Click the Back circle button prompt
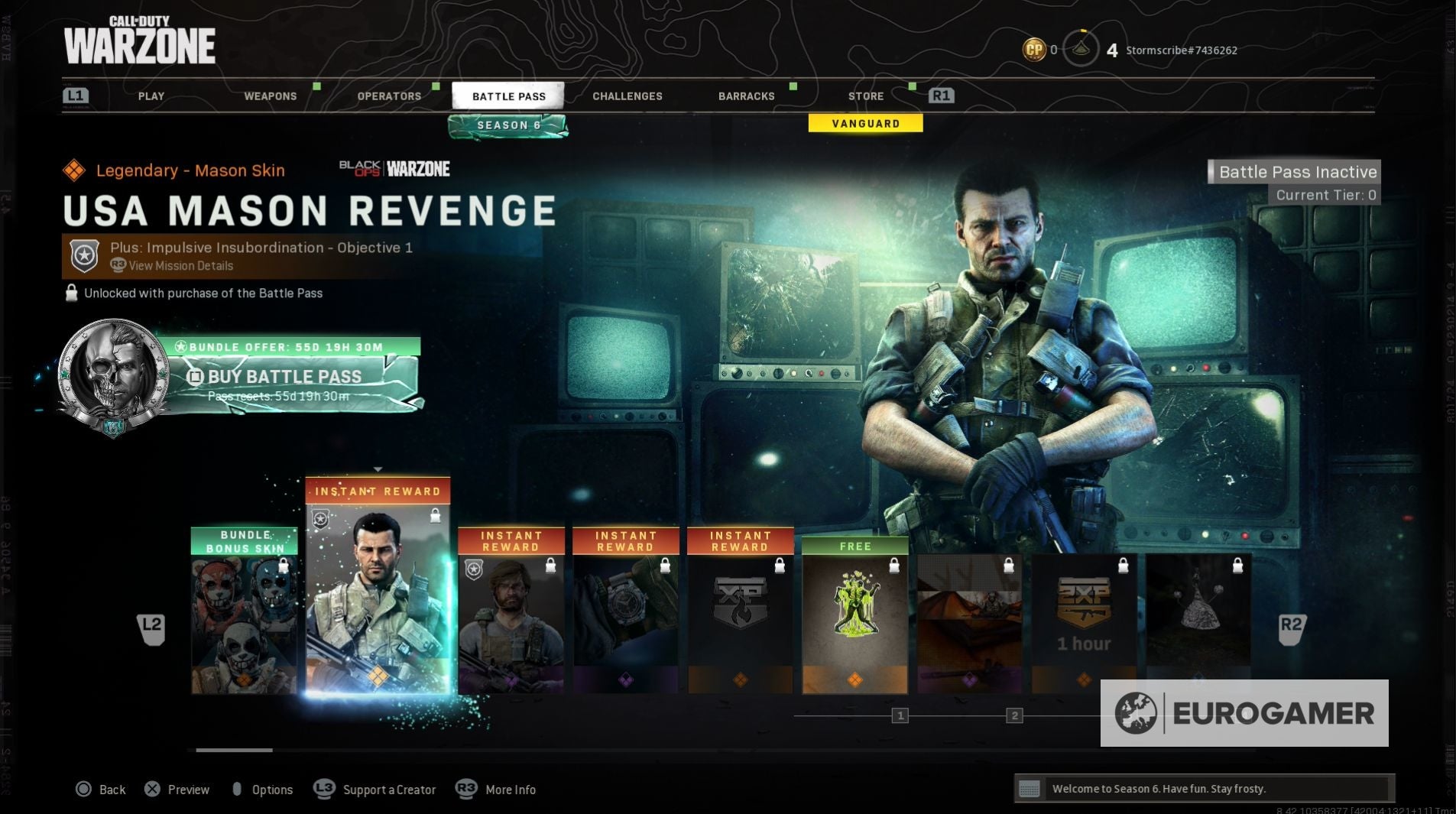Viewport: 1456px width, 814px height. tap(100, 790)
